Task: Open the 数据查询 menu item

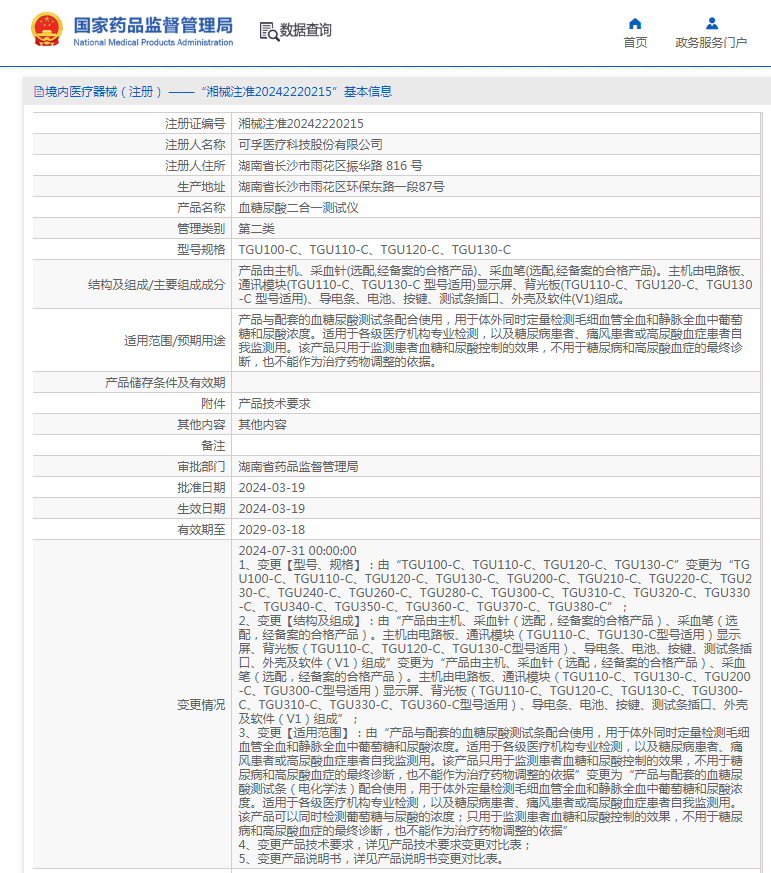Action: click(305, 30)
